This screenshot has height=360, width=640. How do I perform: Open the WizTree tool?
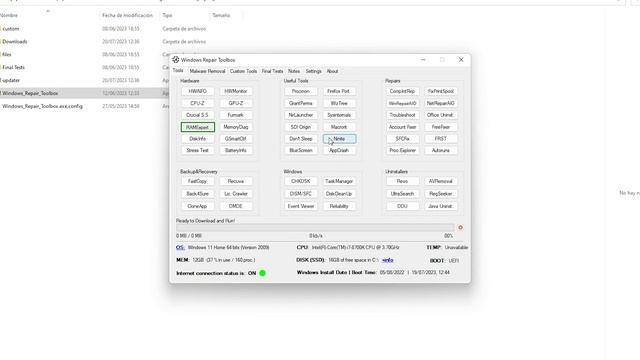pyautogui.click(x=339, y=103)
